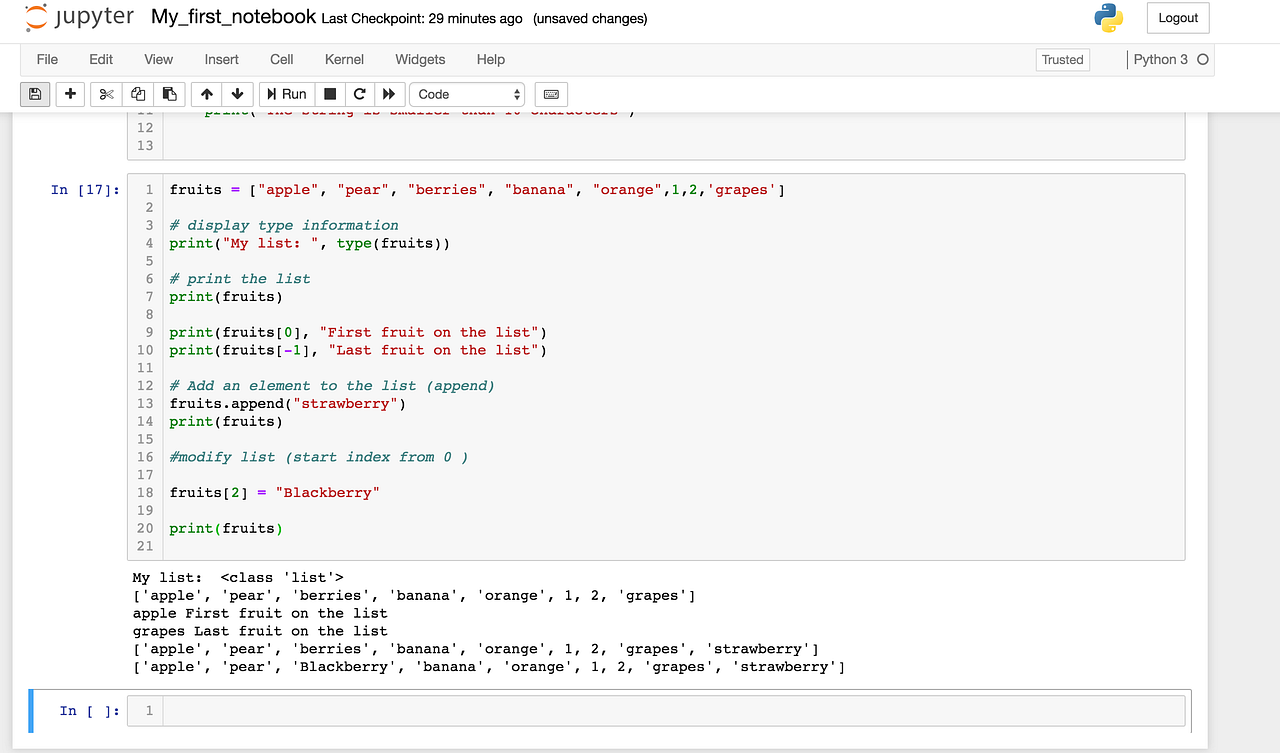Open the Widgets menu
This screenshot has height=753, width=1280.
point(420,59)
